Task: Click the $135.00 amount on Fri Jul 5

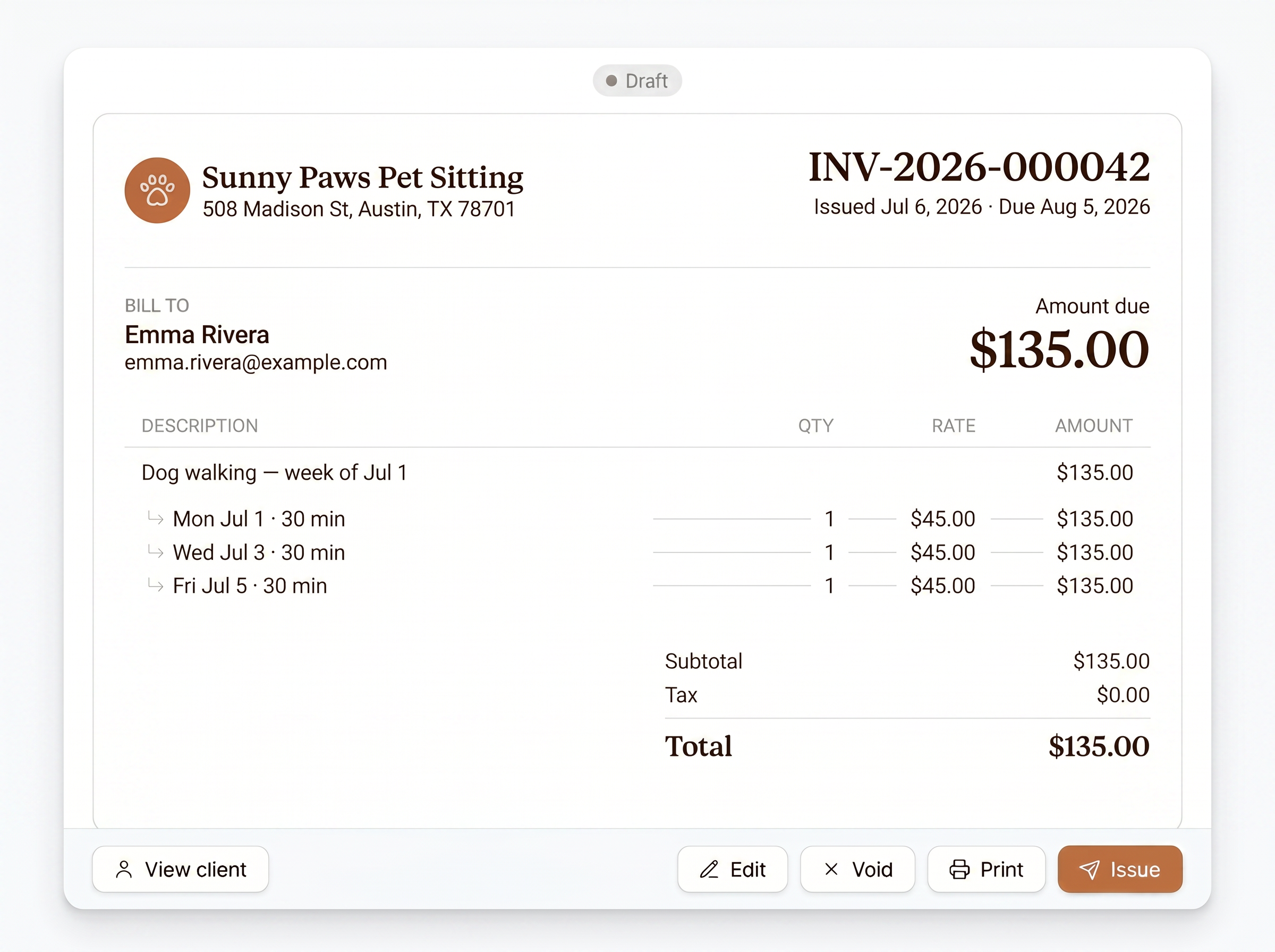Action: tap(1095, 585)
